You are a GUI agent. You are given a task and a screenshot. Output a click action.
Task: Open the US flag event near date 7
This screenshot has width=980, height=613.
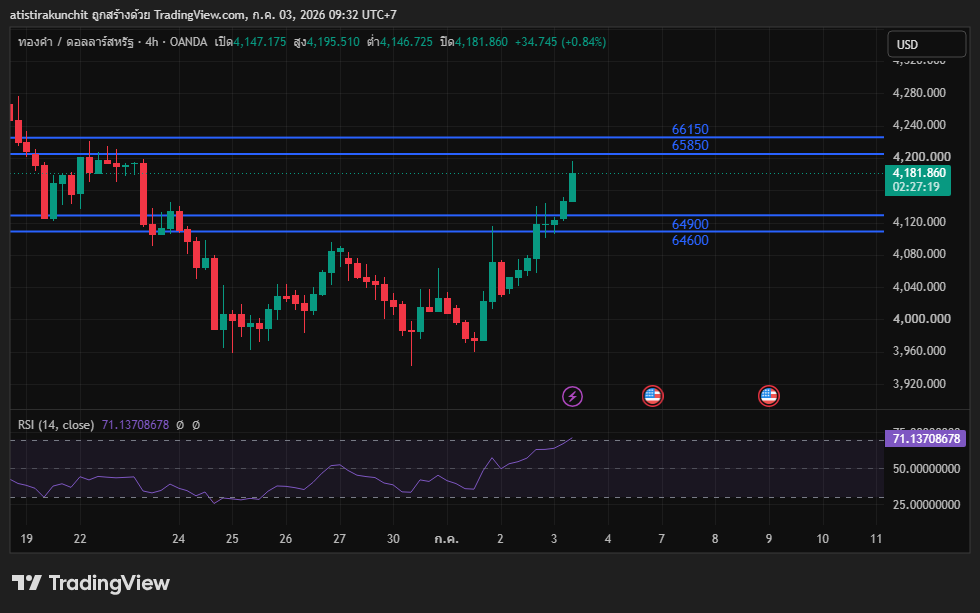pos(652,396)
